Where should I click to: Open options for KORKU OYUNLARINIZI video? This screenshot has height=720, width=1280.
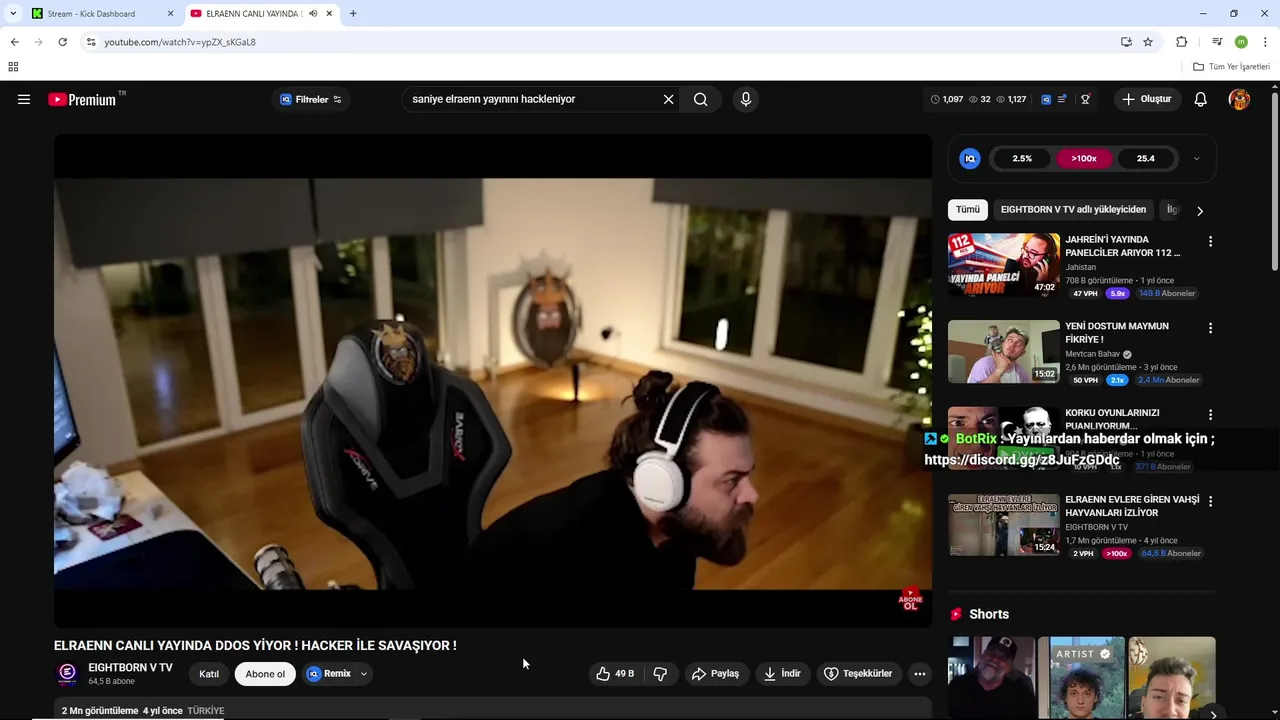pos(1210,415)
